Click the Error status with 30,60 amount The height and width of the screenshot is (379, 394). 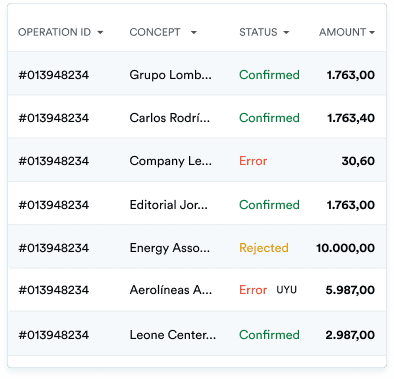253,161
